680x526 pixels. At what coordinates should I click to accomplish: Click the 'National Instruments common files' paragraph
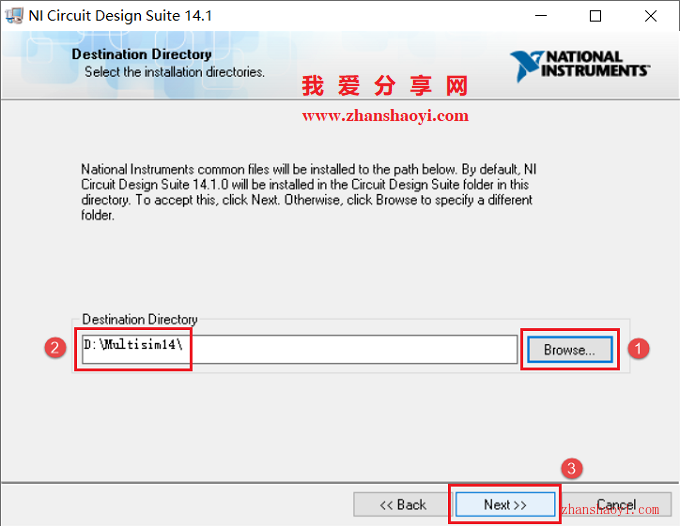tap(309, 192)
